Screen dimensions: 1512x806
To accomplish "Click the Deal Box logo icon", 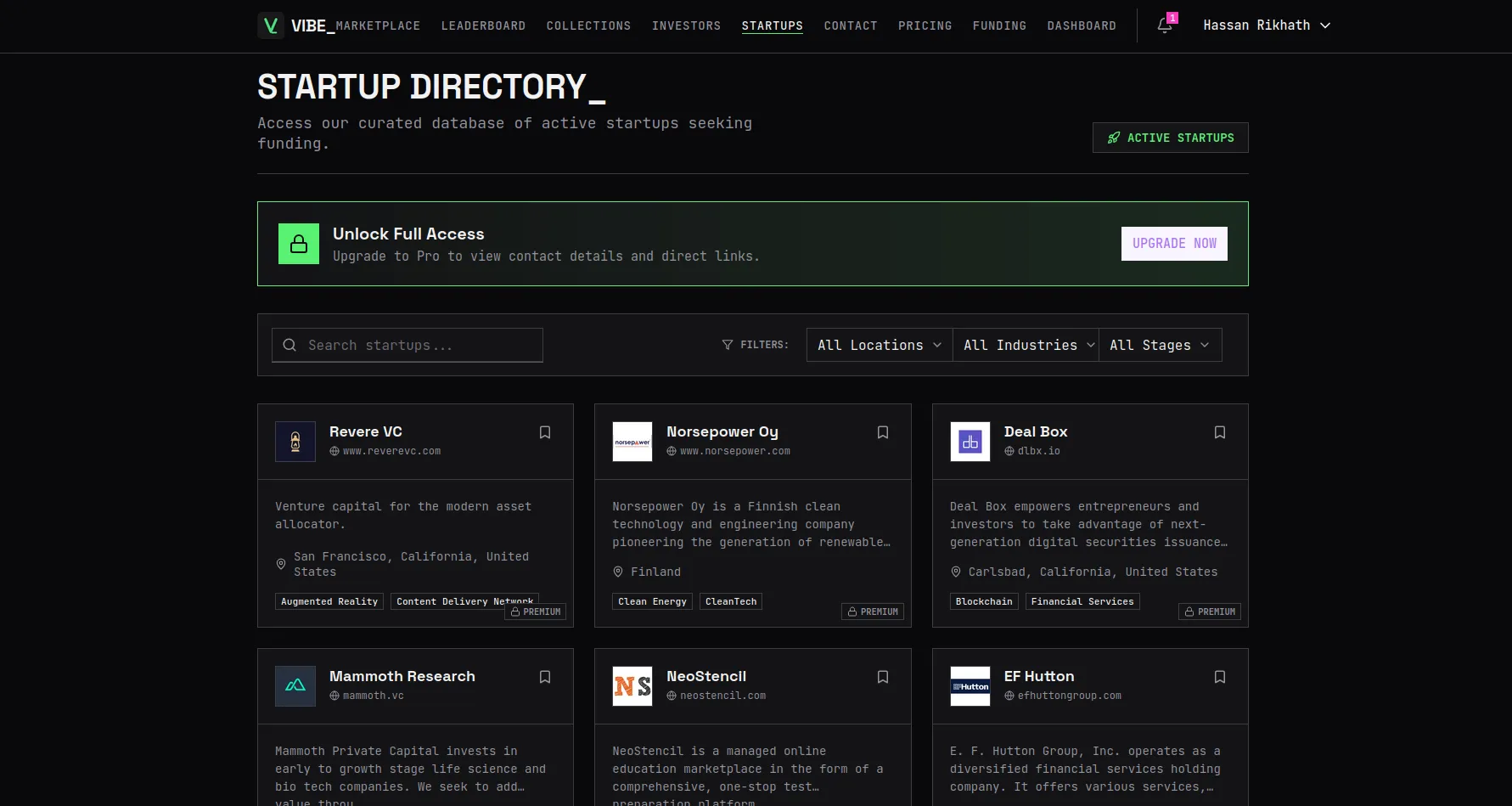I will pos(970,442).
